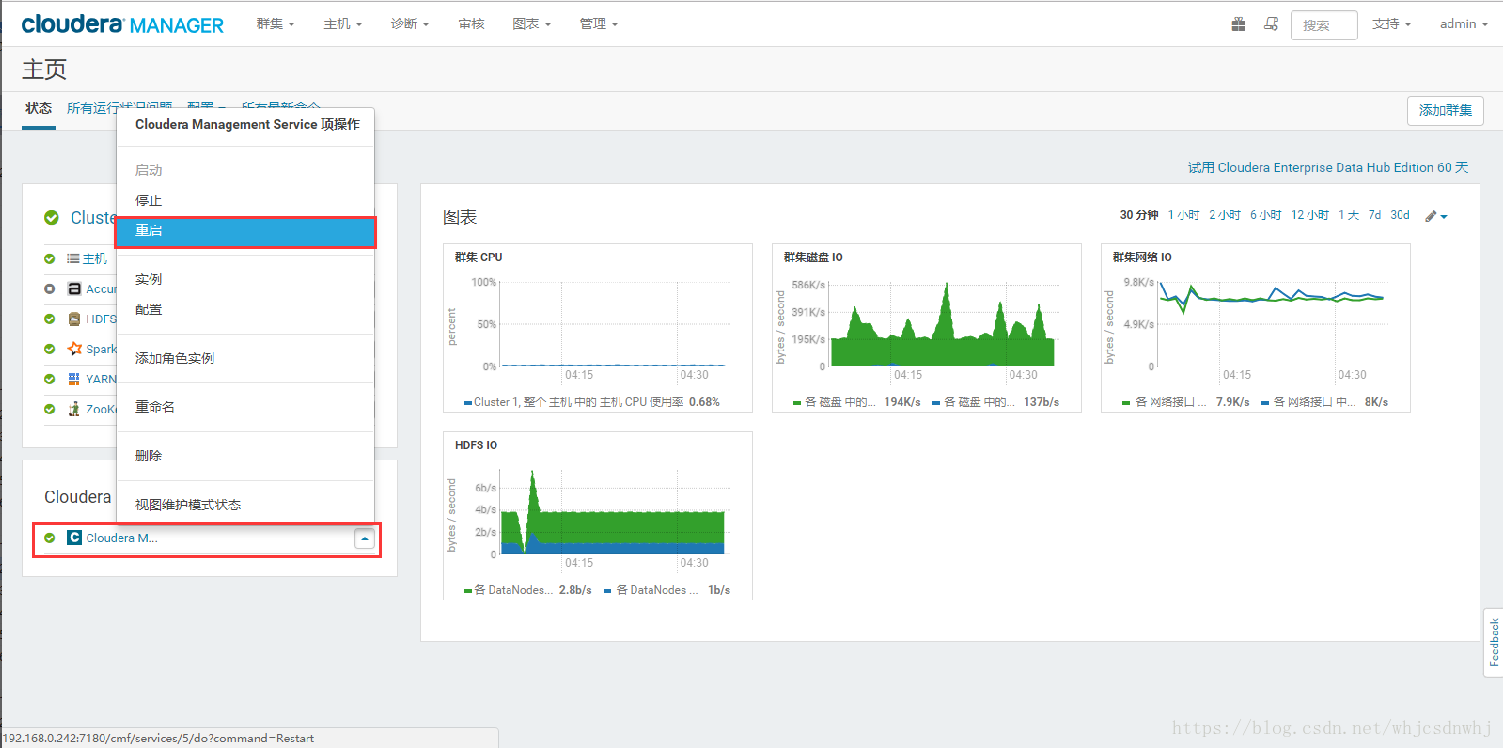Click the Spark service icon
1503x748 pixels.
pyautogui.click(x=74, y=349)
